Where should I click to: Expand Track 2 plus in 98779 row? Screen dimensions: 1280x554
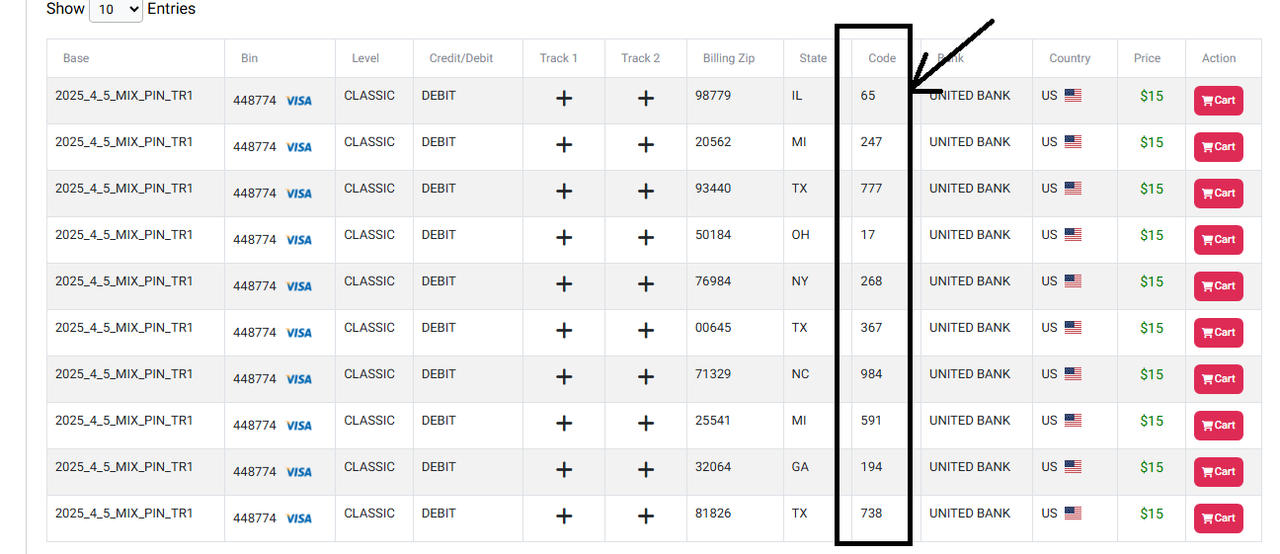[x=646, y=99]
